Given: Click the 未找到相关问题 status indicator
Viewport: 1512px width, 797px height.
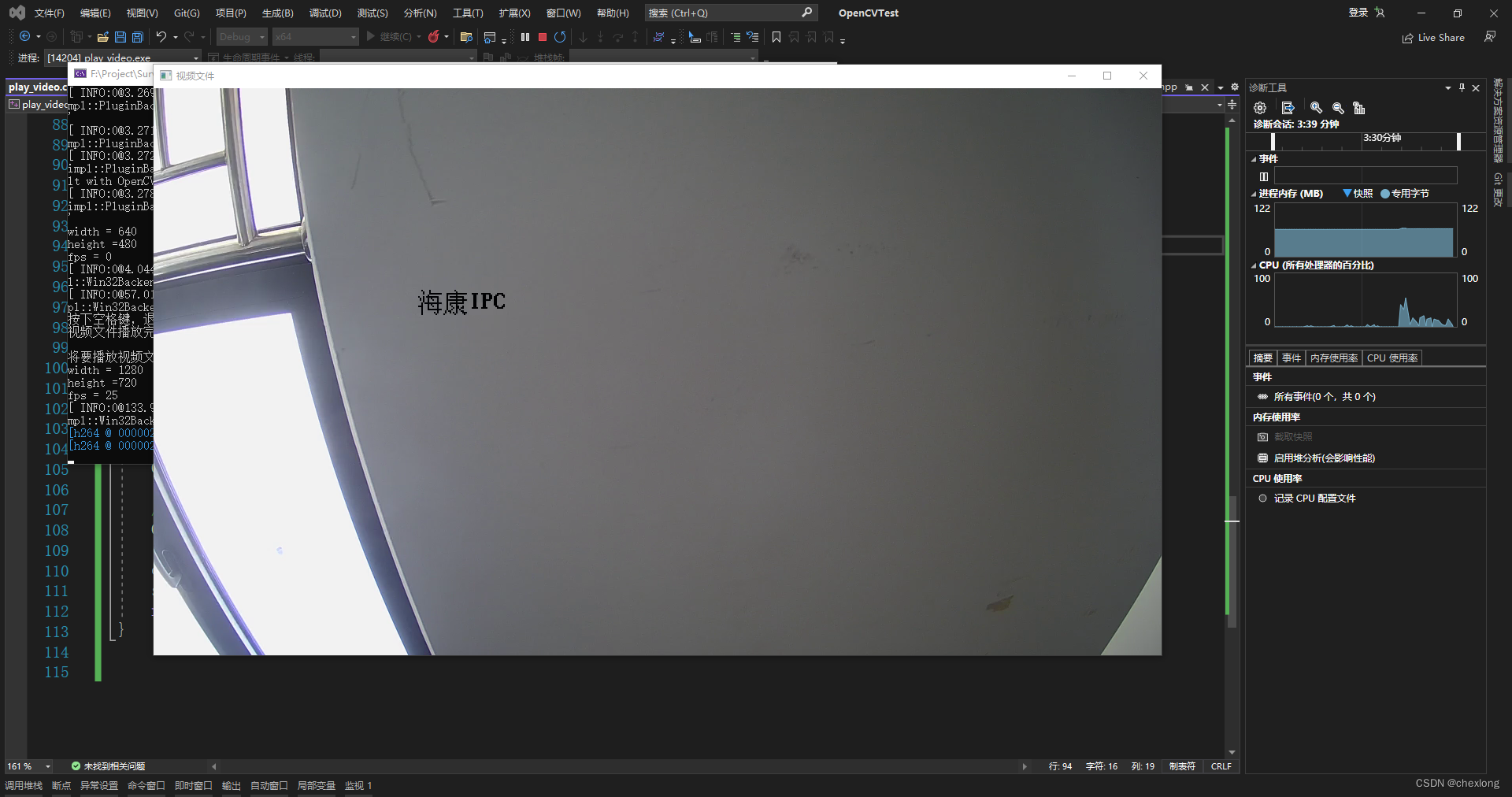Looking at the screenshot, I should [108, 766].
